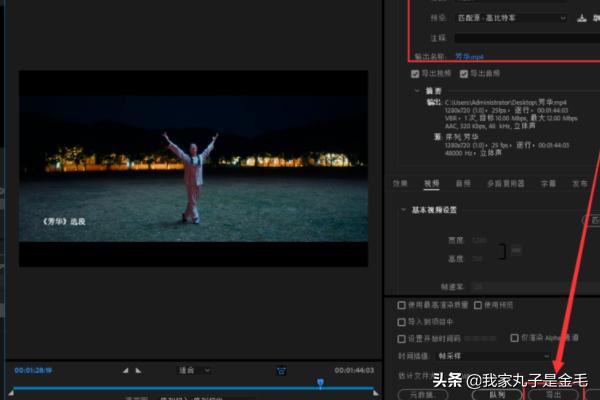The image size is (600, 400).
Task: Click the output name link 芳华.mp4
Action: 470,57
